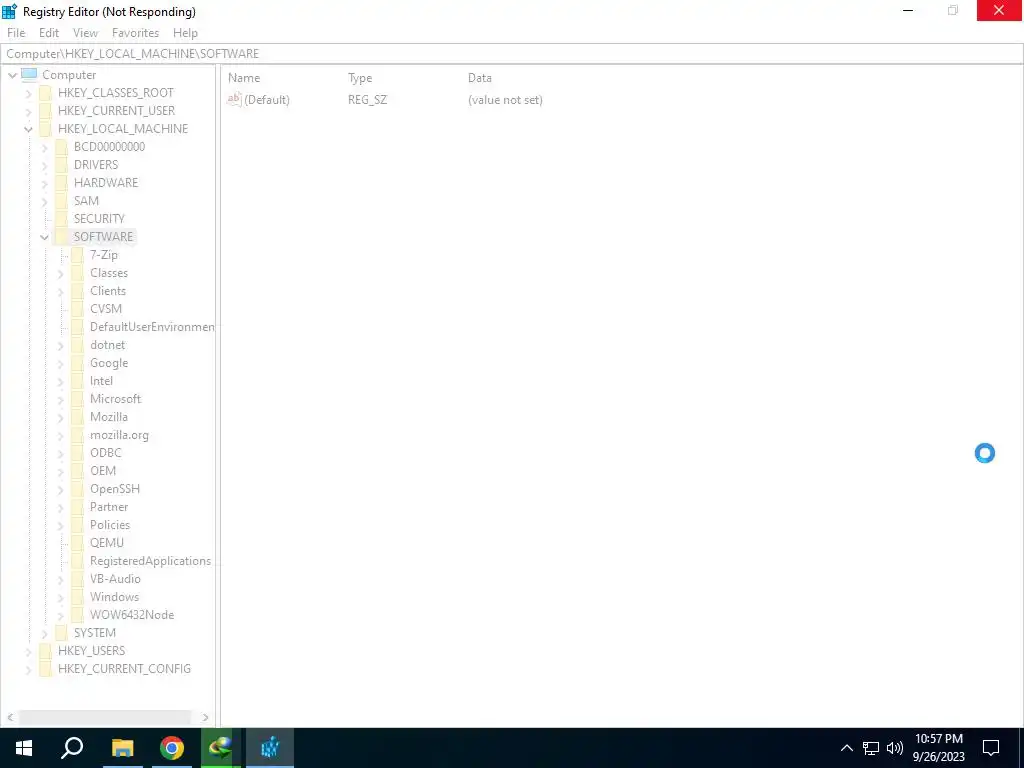Viewport: 1024px width, 768px height.
Task: Collapse the Computer root node
Action: (x=12, y=75)
